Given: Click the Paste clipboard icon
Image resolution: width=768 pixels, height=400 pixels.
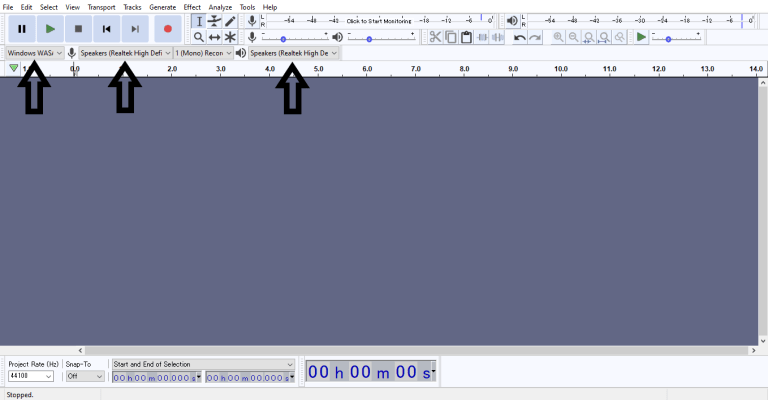Looking at the screenshot, I should click(x=466, y=37).
